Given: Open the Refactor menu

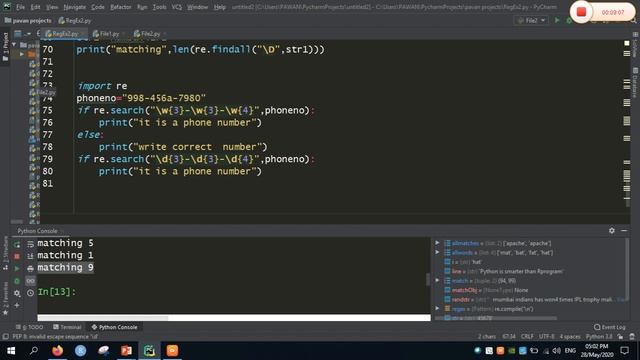Looking at the screenshot, I should tap(121, 7).
